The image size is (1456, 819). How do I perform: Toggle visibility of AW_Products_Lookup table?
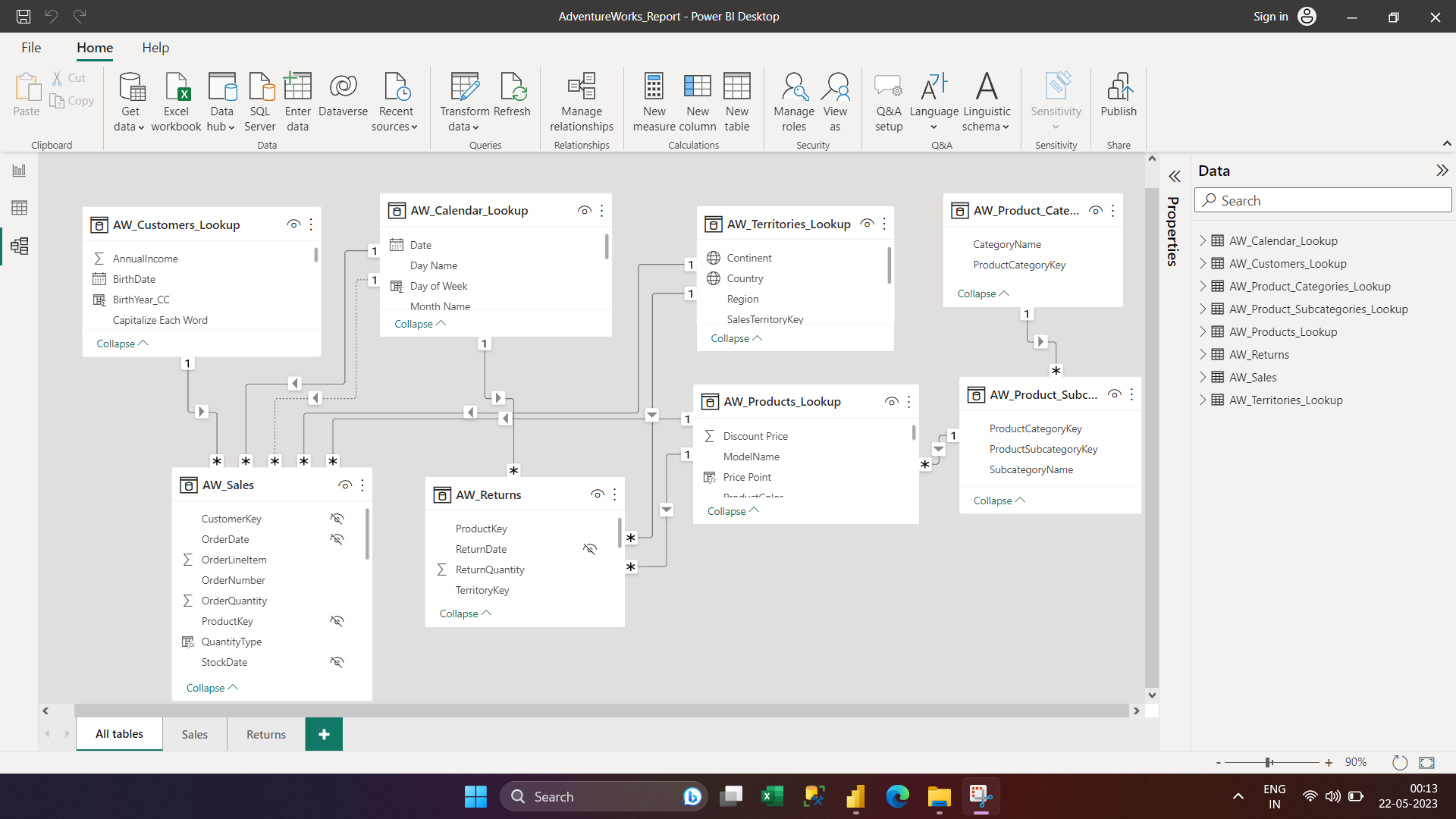[x=892, y=401]
